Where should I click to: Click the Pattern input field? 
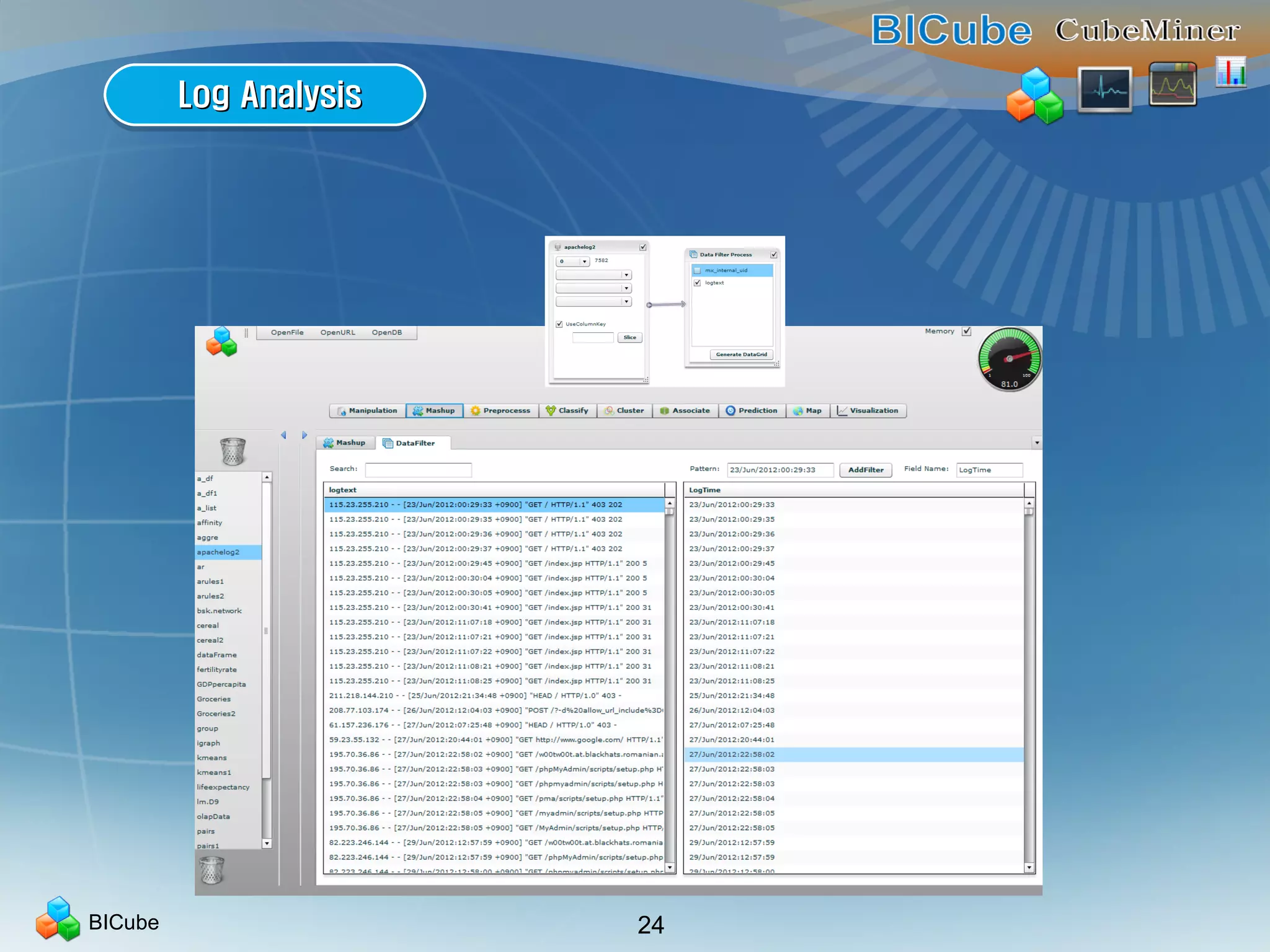pos(780,470)
